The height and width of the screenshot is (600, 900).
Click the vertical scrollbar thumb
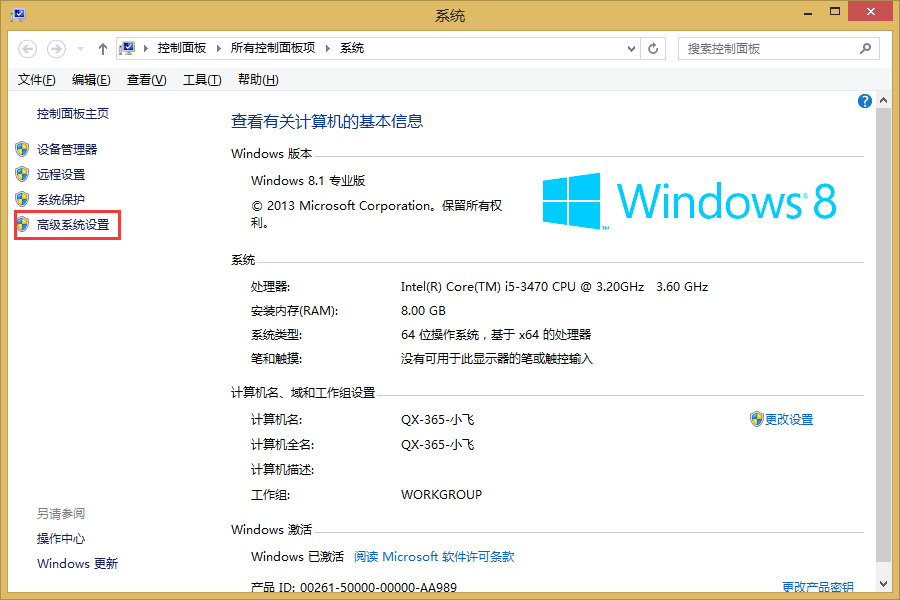coord(883,335)
